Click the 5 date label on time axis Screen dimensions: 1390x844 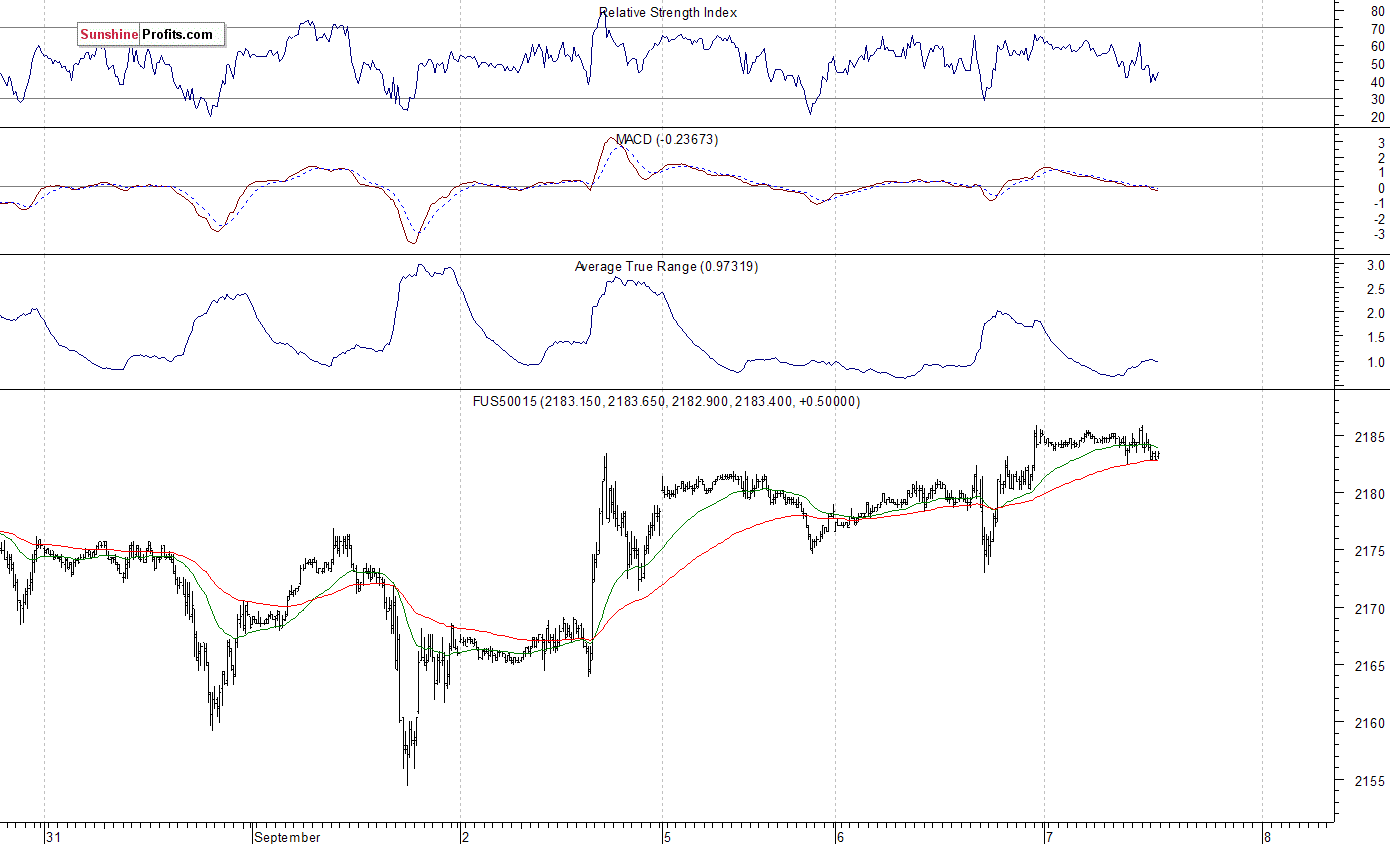click(x=669, y=837)
